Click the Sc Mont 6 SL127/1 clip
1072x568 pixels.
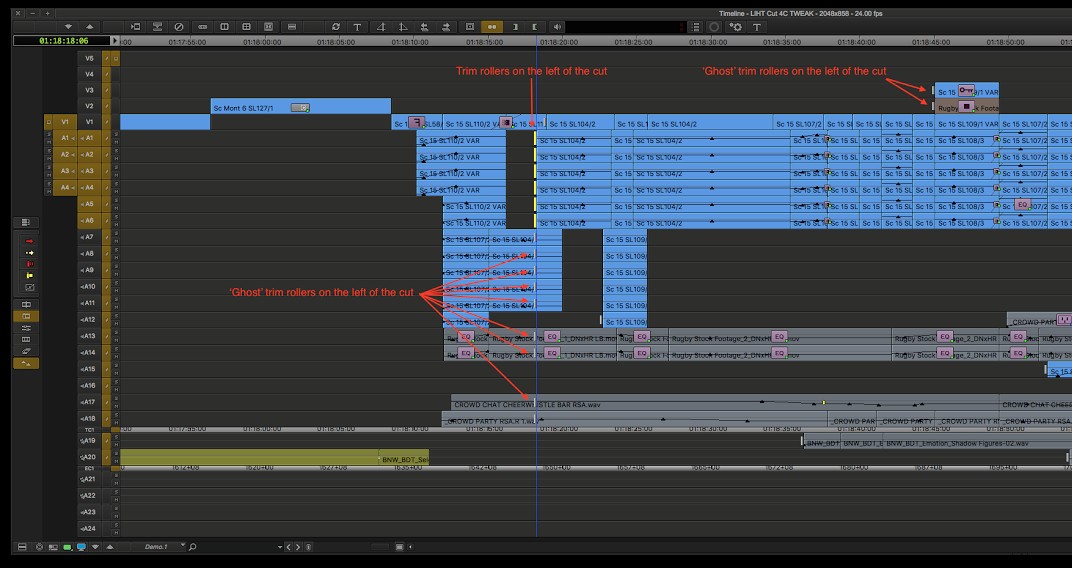[301, 106]
